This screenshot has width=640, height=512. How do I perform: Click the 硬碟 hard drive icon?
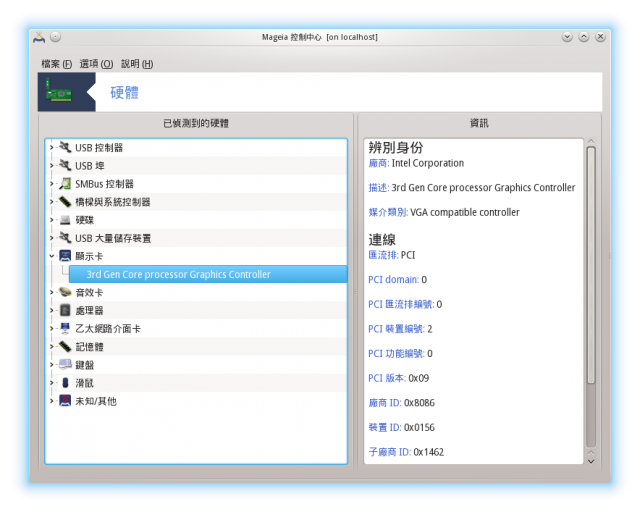click(65, 220)
